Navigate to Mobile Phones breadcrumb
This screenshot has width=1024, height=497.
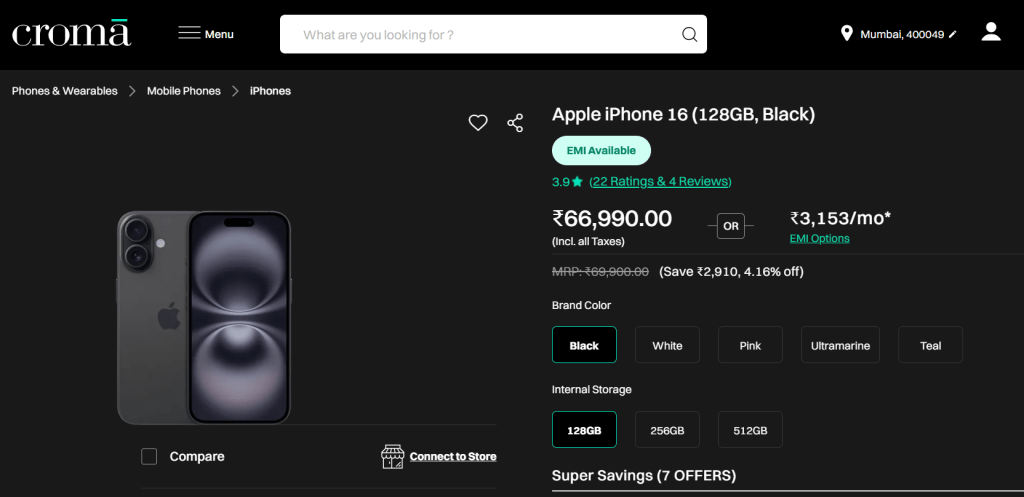[184, 91]
